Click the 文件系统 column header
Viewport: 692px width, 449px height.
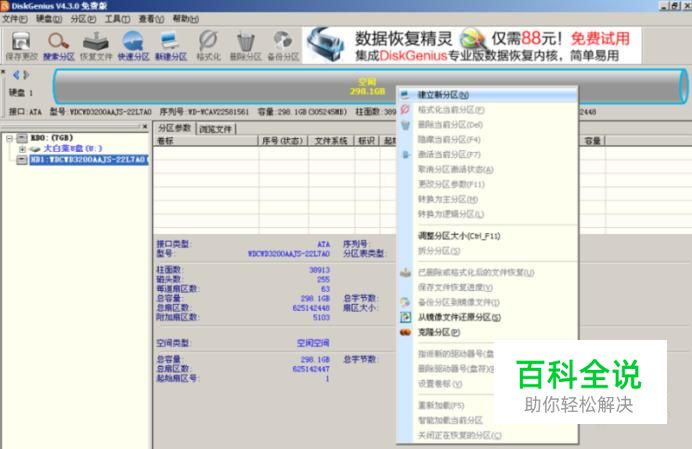point(331,141)
